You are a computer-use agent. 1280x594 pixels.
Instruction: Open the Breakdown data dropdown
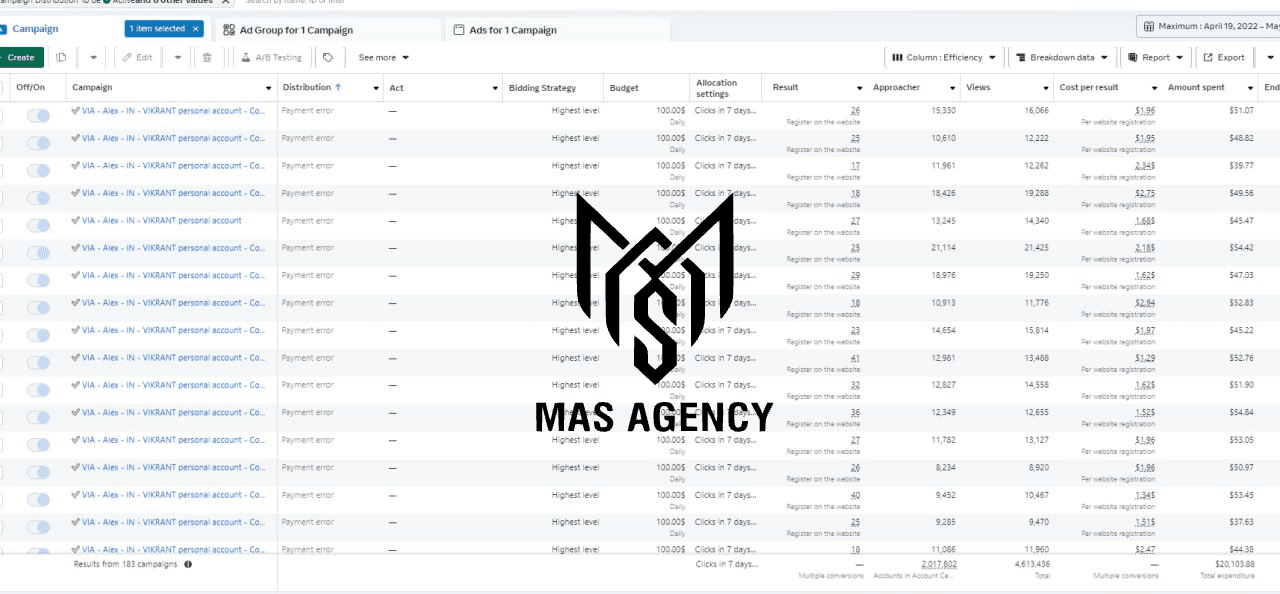(1061, 58)
